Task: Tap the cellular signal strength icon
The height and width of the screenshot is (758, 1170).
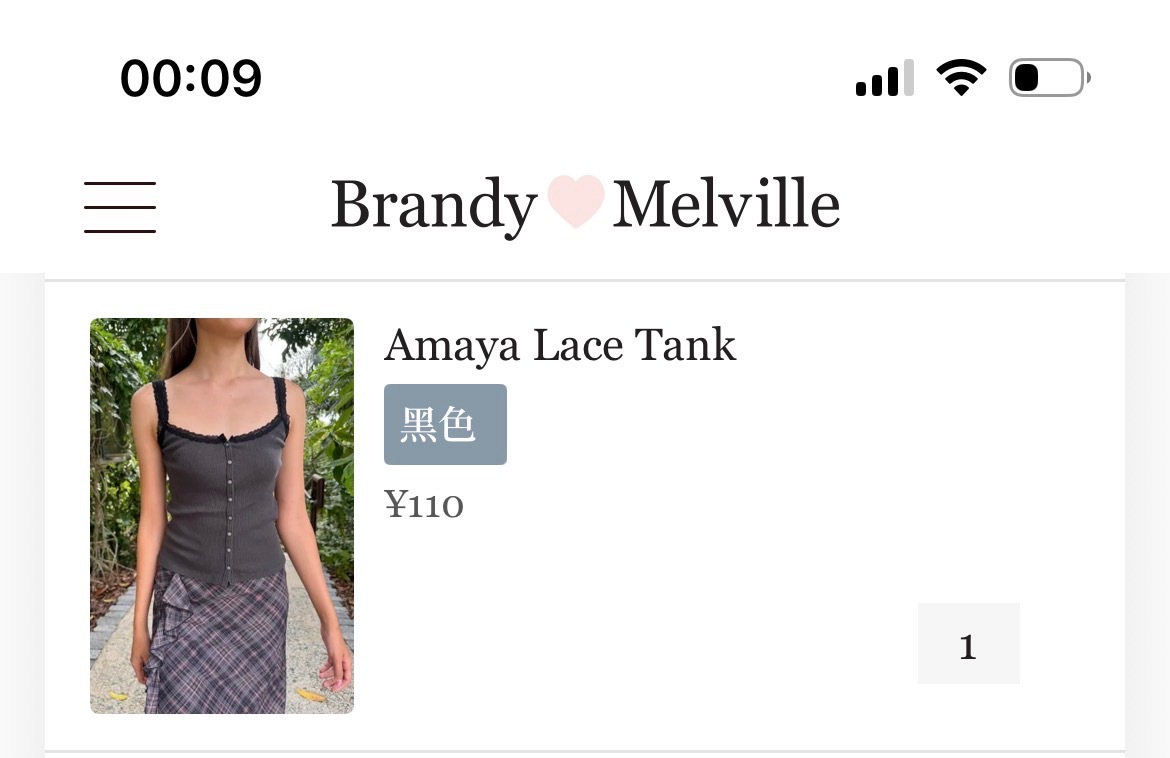Action: click(x=884, y=78)
